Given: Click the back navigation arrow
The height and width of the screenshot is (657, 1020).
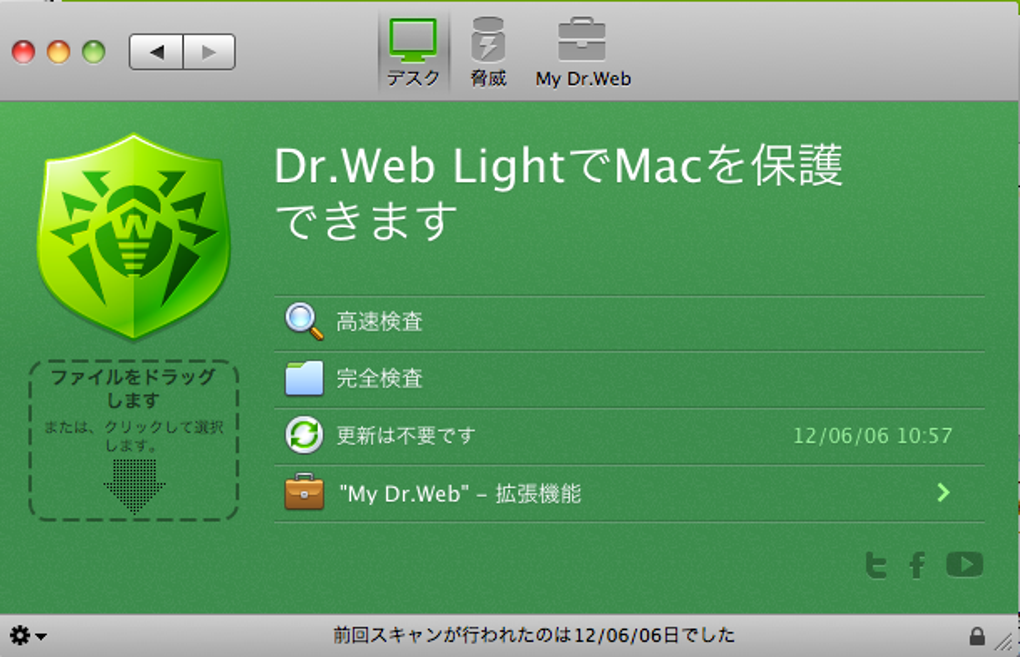Looking at the screenshot, I should (156, 52).
